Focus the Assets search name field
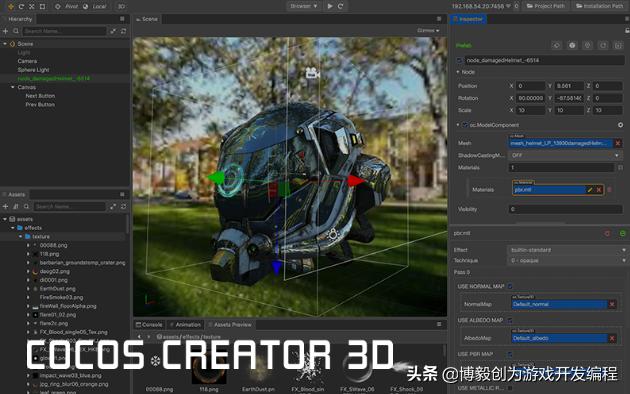The width and height of the screenshot is (630, 394). 70,206
